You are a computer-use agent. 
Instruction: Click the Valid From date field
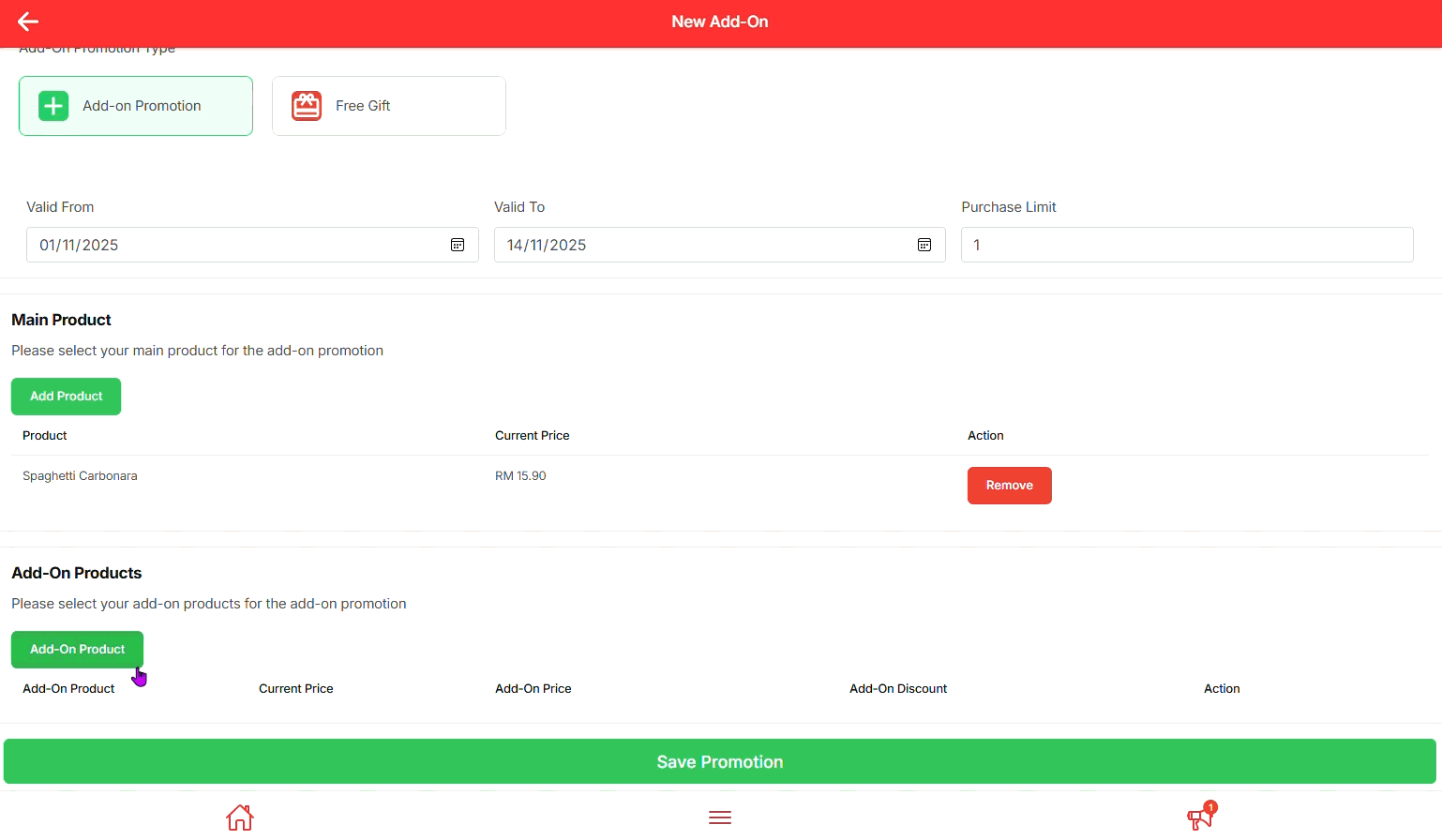pos(234,245)
